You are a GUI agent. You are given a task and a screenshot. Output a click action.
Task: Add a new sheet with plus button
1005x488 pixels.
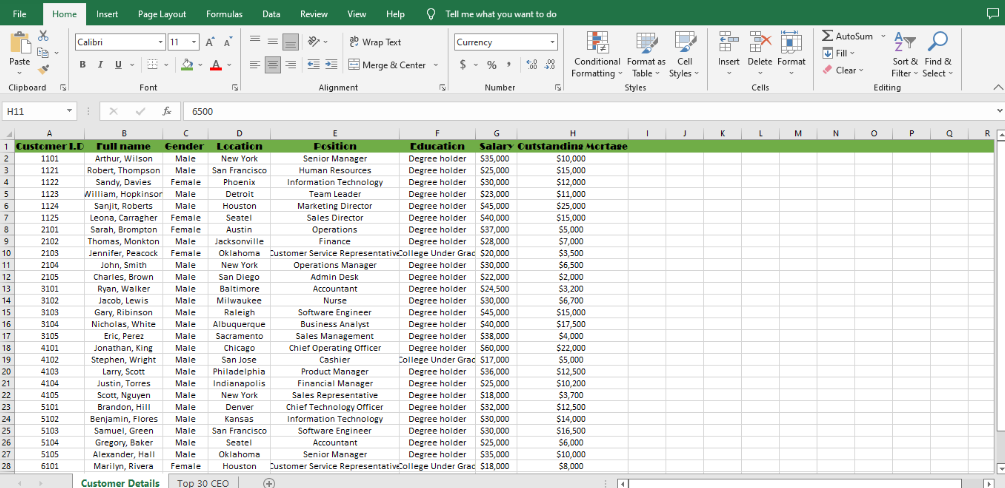pyautogui.click(x=270, y=483)
